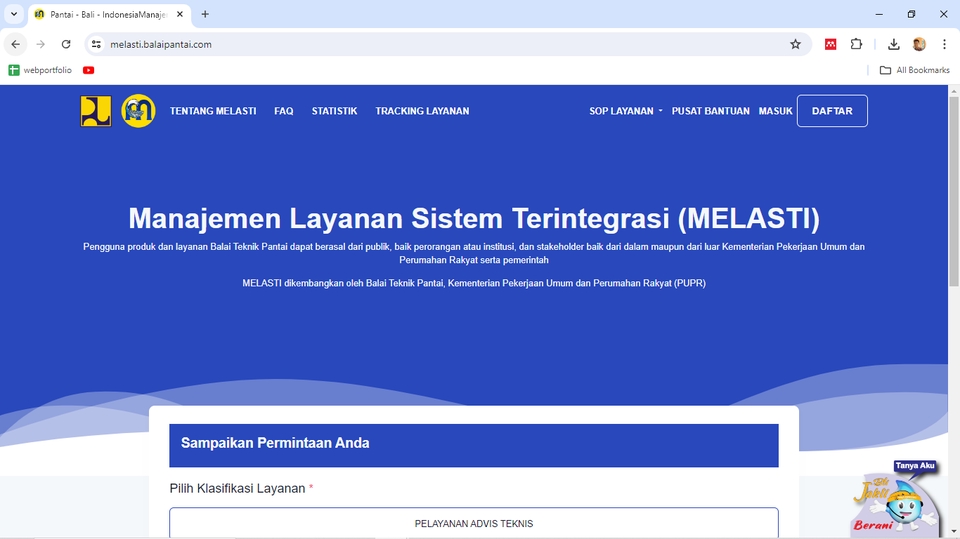This screenshot has height=539, width=960.
Task: Open the tab search dropdown arrow
Action: pos(13,14)
